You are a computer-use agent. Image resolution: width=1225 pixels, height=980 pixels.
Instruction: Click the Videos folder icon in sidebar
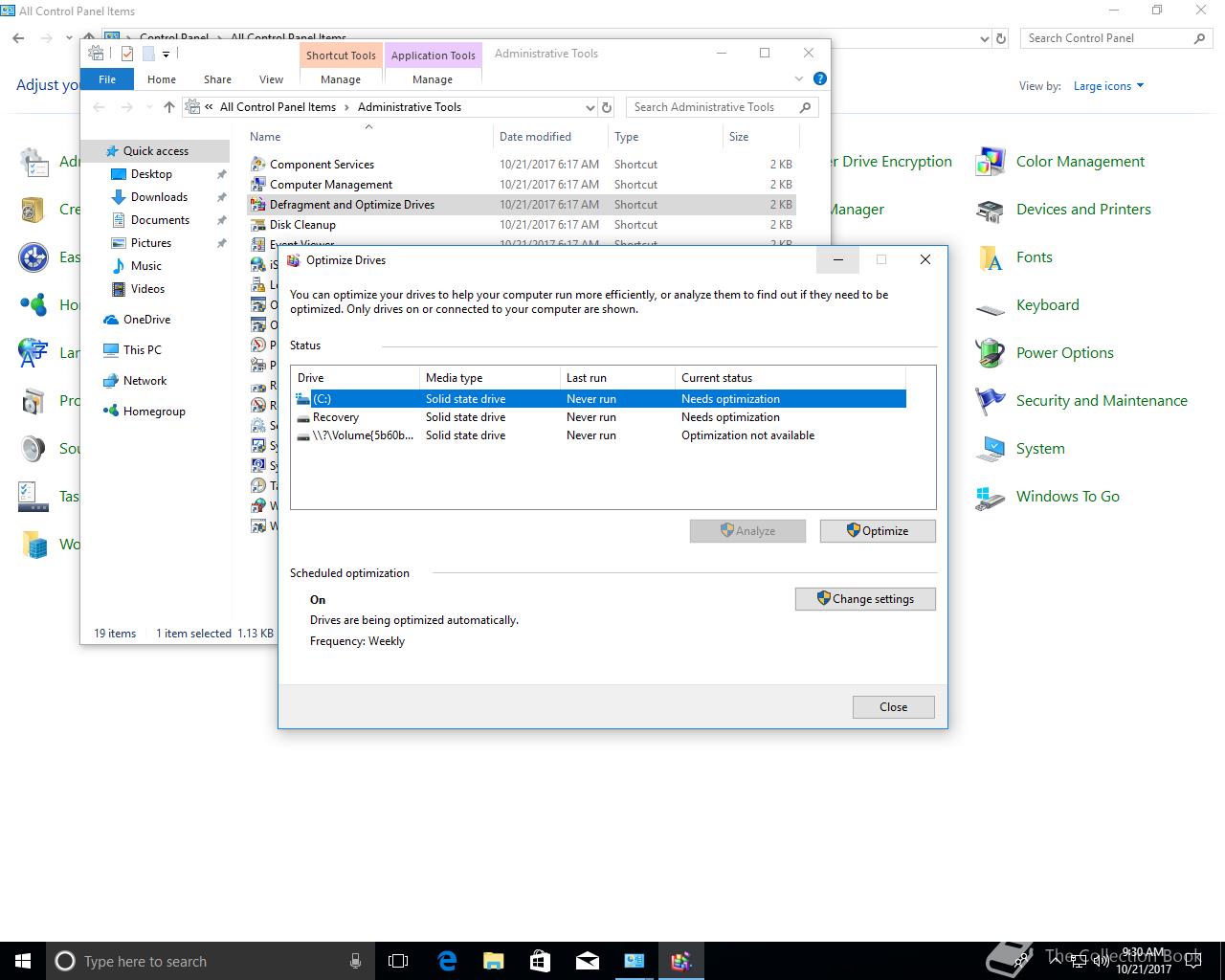click(x=119, y=289)
